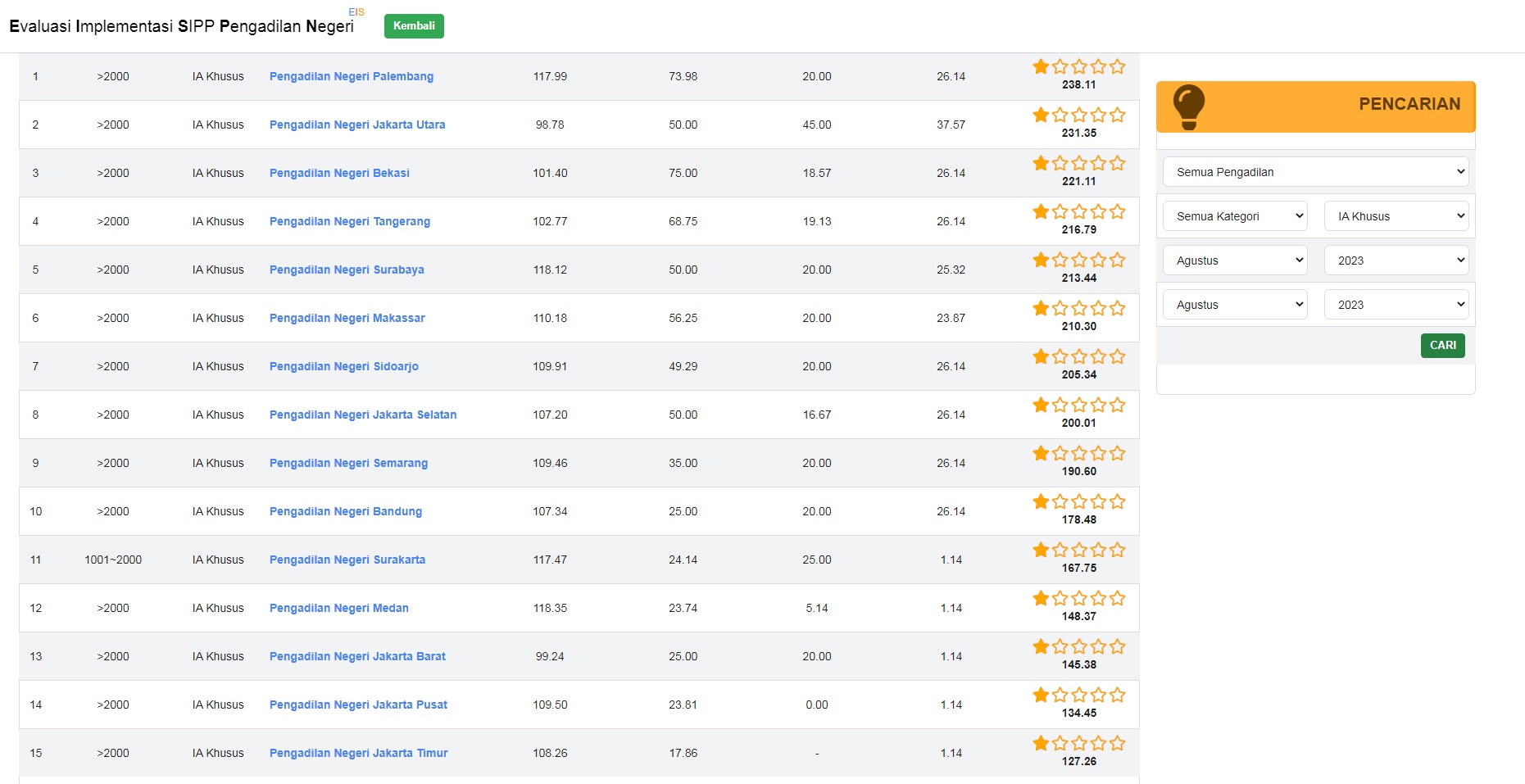Image resolution: width=1525 pixels, height=784 pixels.
Task: Click the star rating showing 231.35
Action: coord(1078,116)
